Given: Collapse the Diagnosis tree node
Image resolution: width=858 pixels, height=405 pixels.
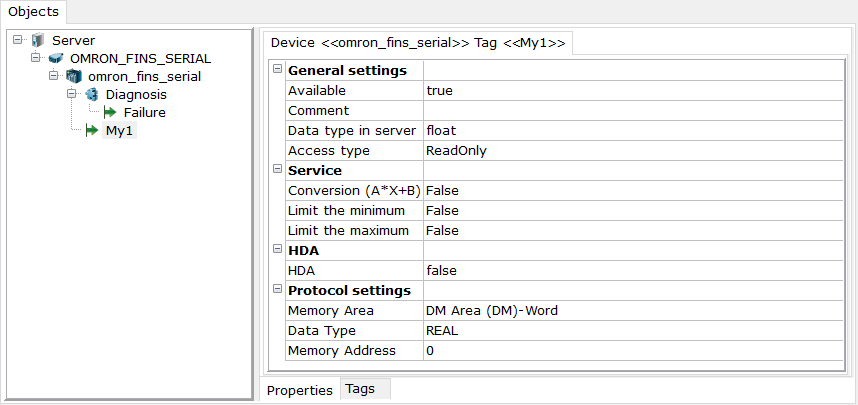Looking at the screenshot, I should tap(72, 94).
